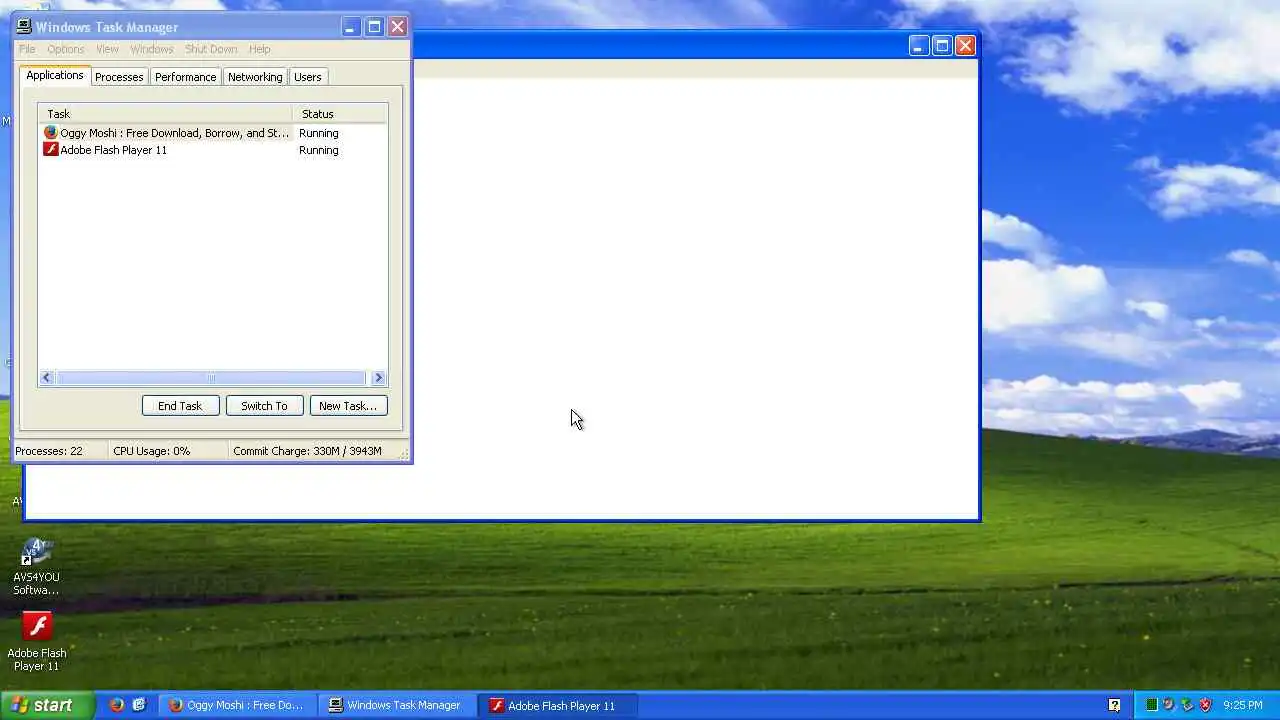Activate Adobe Flash Player 11 taskbar button
The height and width of the screenshot is (720, 1280).
[556, 705]
